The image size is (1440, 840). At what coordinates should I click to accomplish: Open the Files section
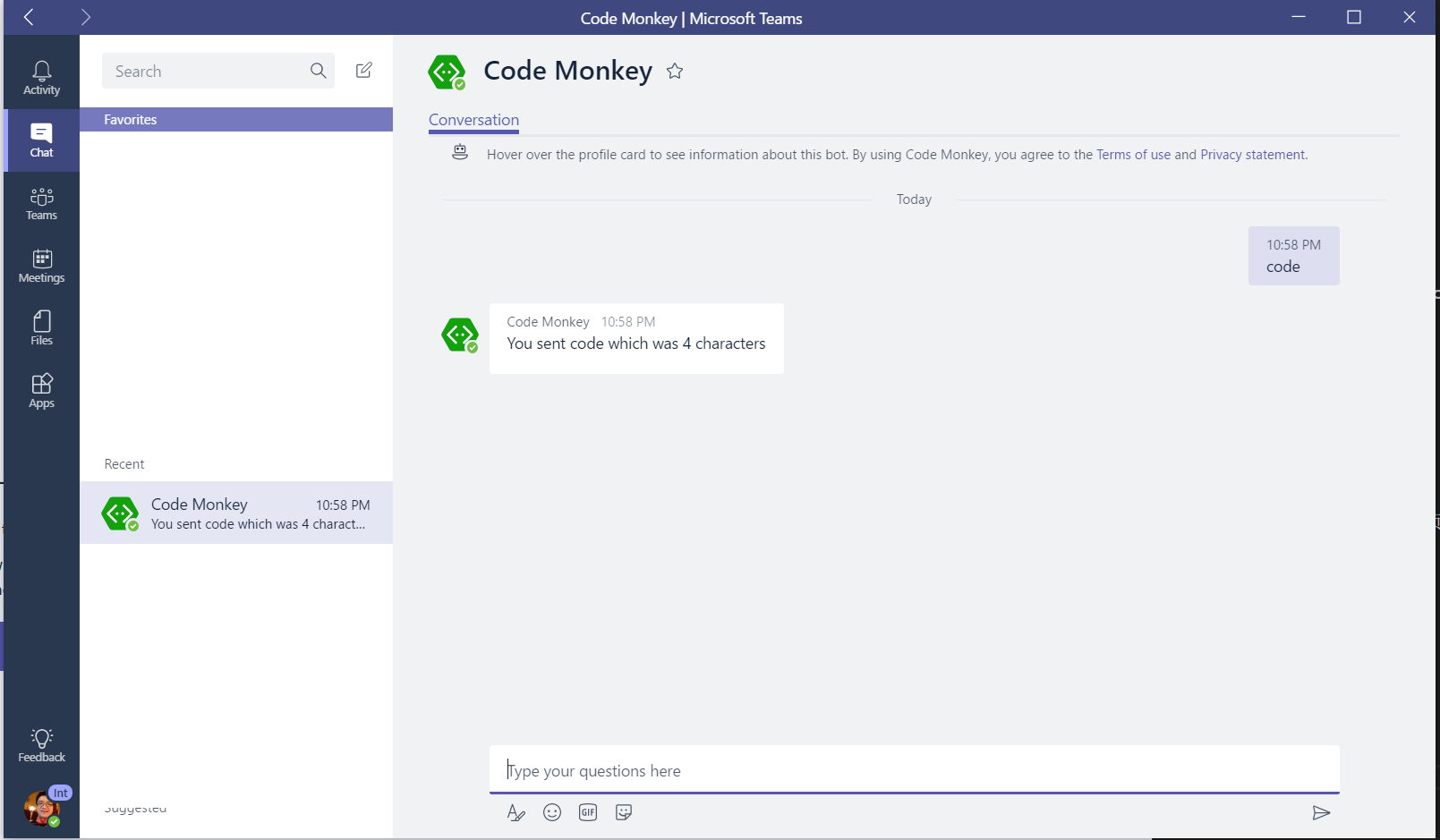coord(41,328)
